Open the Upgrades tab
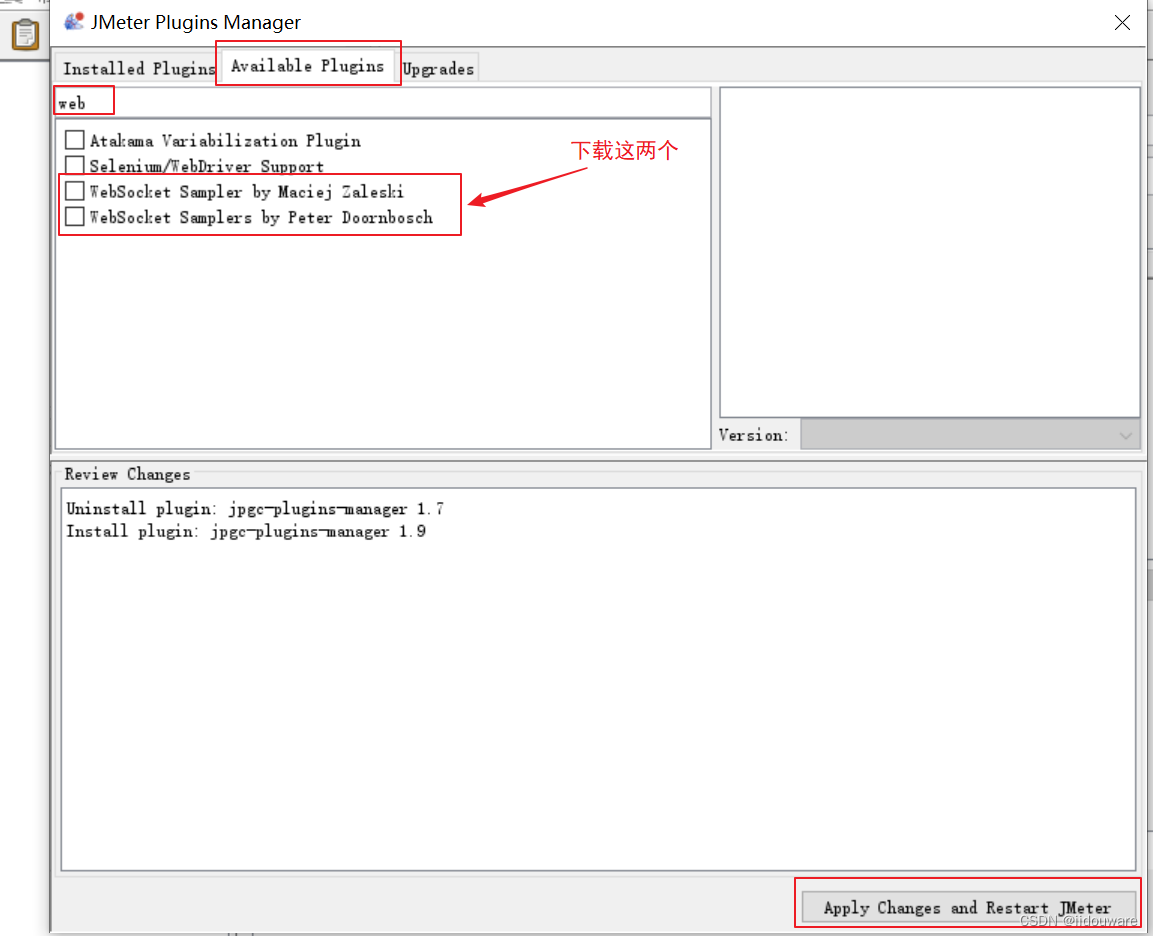Image resolution: width=1153 pixels, height=936 pixels. click(439, 68)
